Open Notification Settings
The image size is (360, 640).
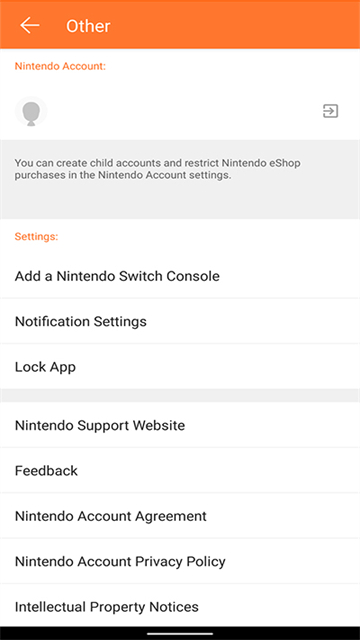[x=180, y=322]
